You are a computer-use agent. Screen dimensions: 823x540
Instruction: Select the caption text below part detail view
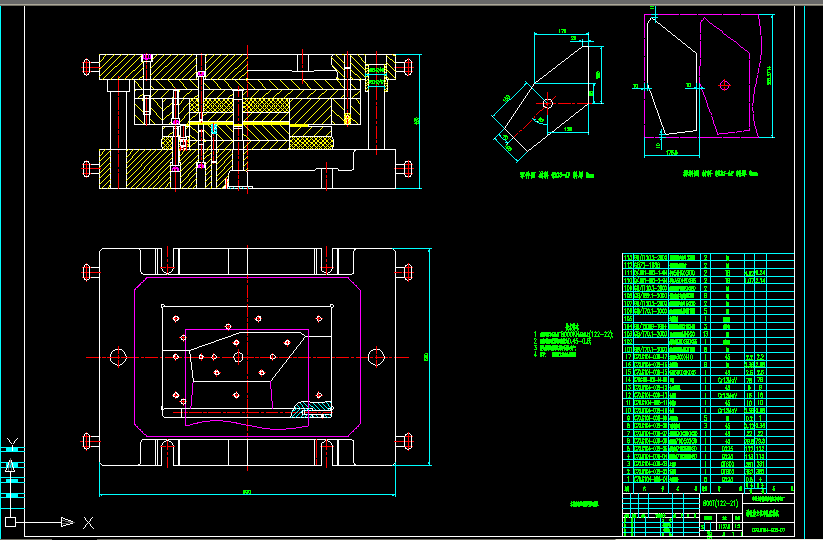556,173
